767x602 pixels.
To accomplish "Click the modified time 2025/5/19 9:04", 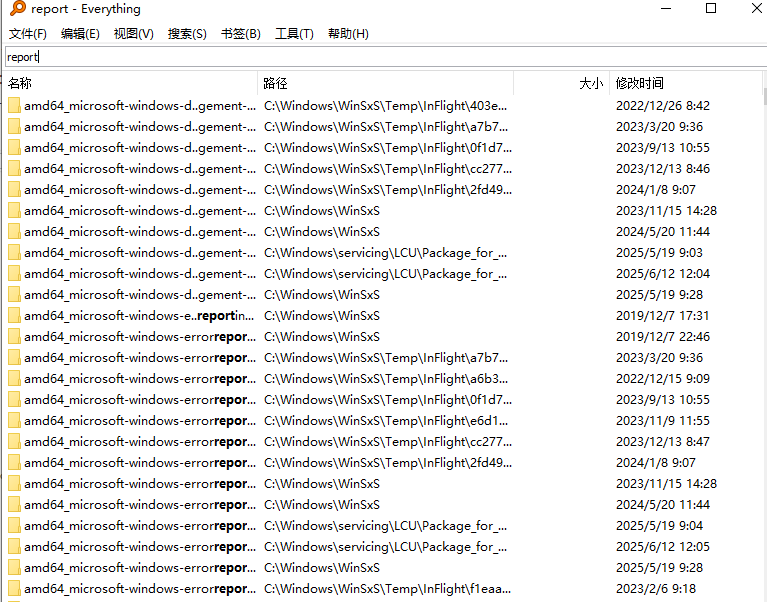I will [659, 526].
